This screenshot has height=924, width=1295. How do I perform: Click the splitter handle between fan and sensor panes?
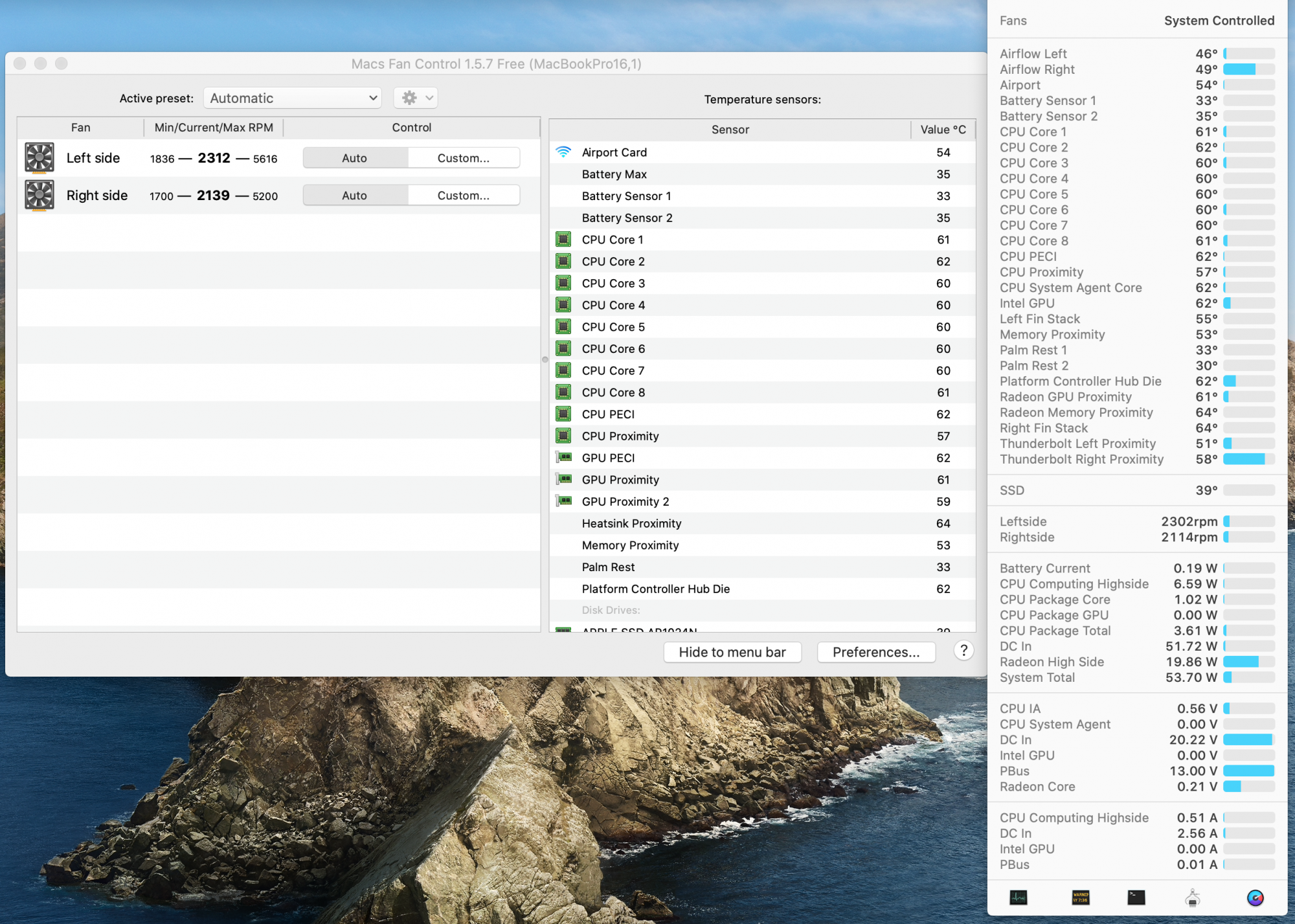tap(545, 359)
